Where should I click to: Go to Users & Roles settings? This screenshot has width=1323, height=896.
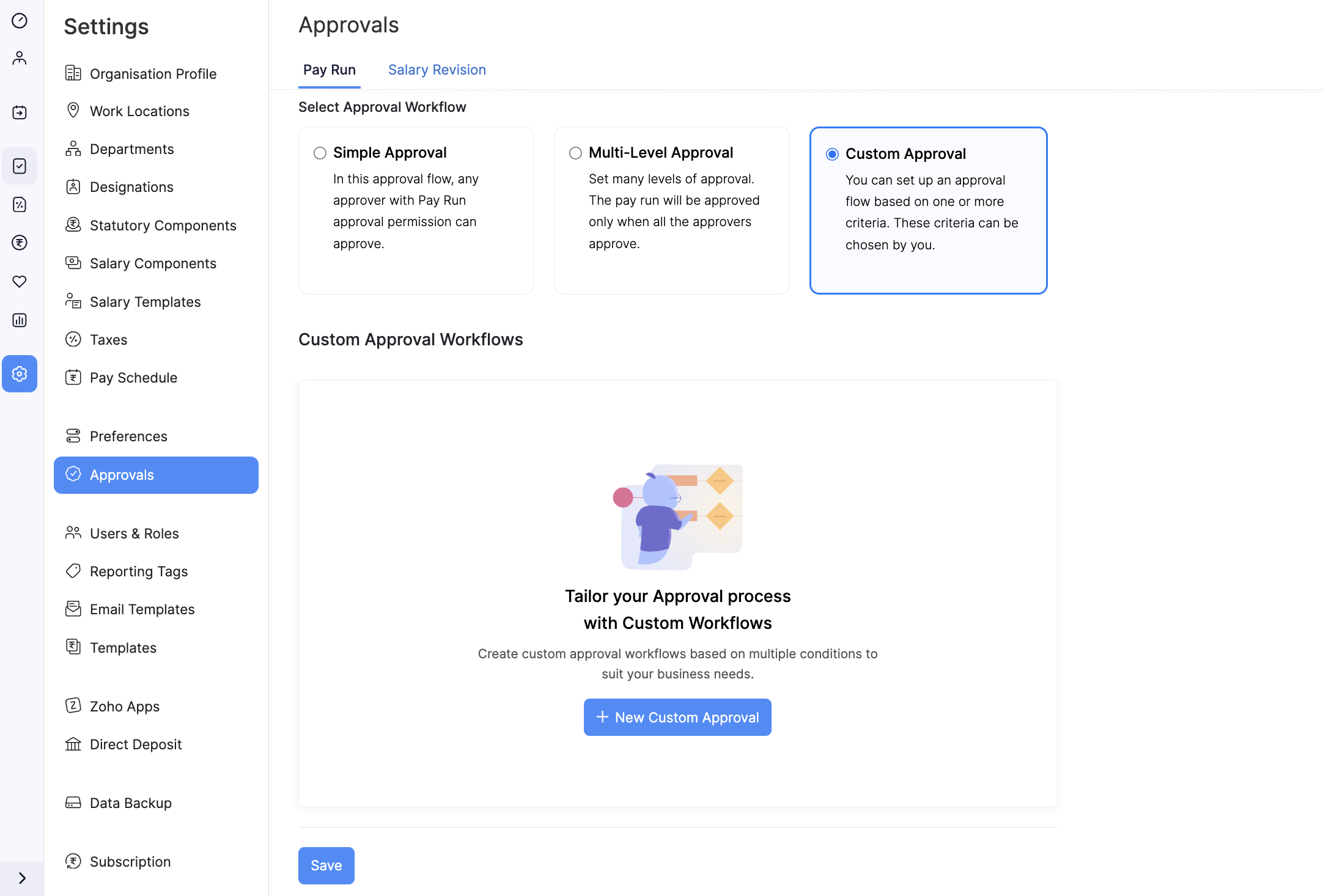click(x=134, y=533)
